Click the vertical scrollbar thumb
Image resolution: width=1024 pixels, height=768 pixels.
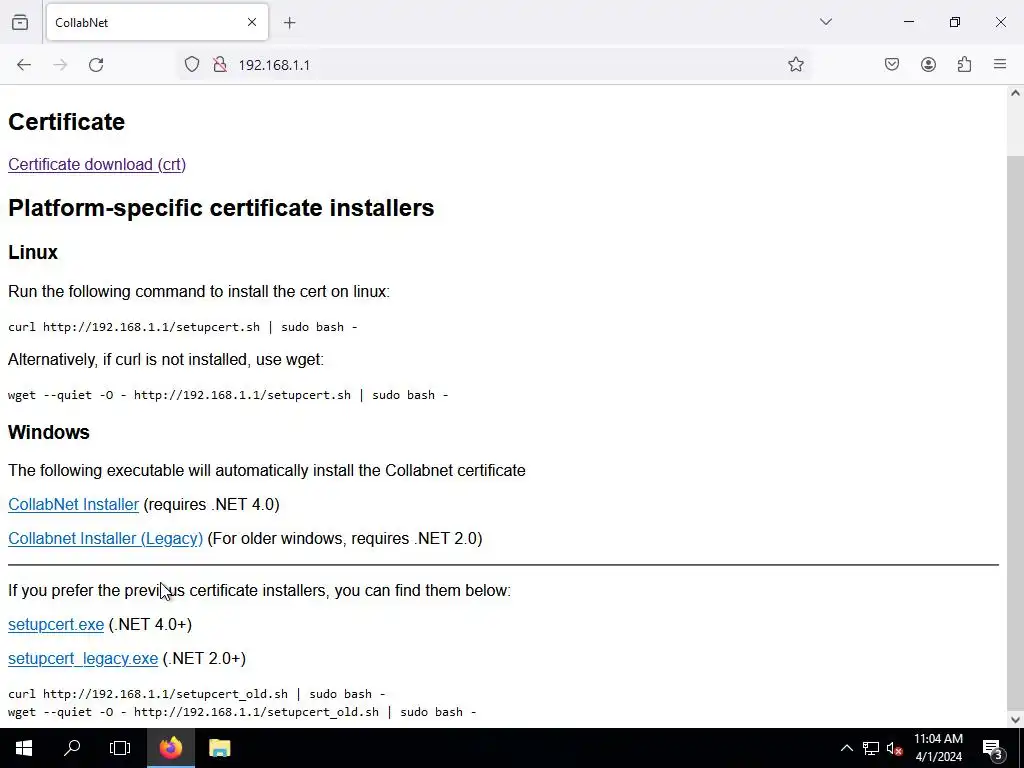tap(1015, 431)
